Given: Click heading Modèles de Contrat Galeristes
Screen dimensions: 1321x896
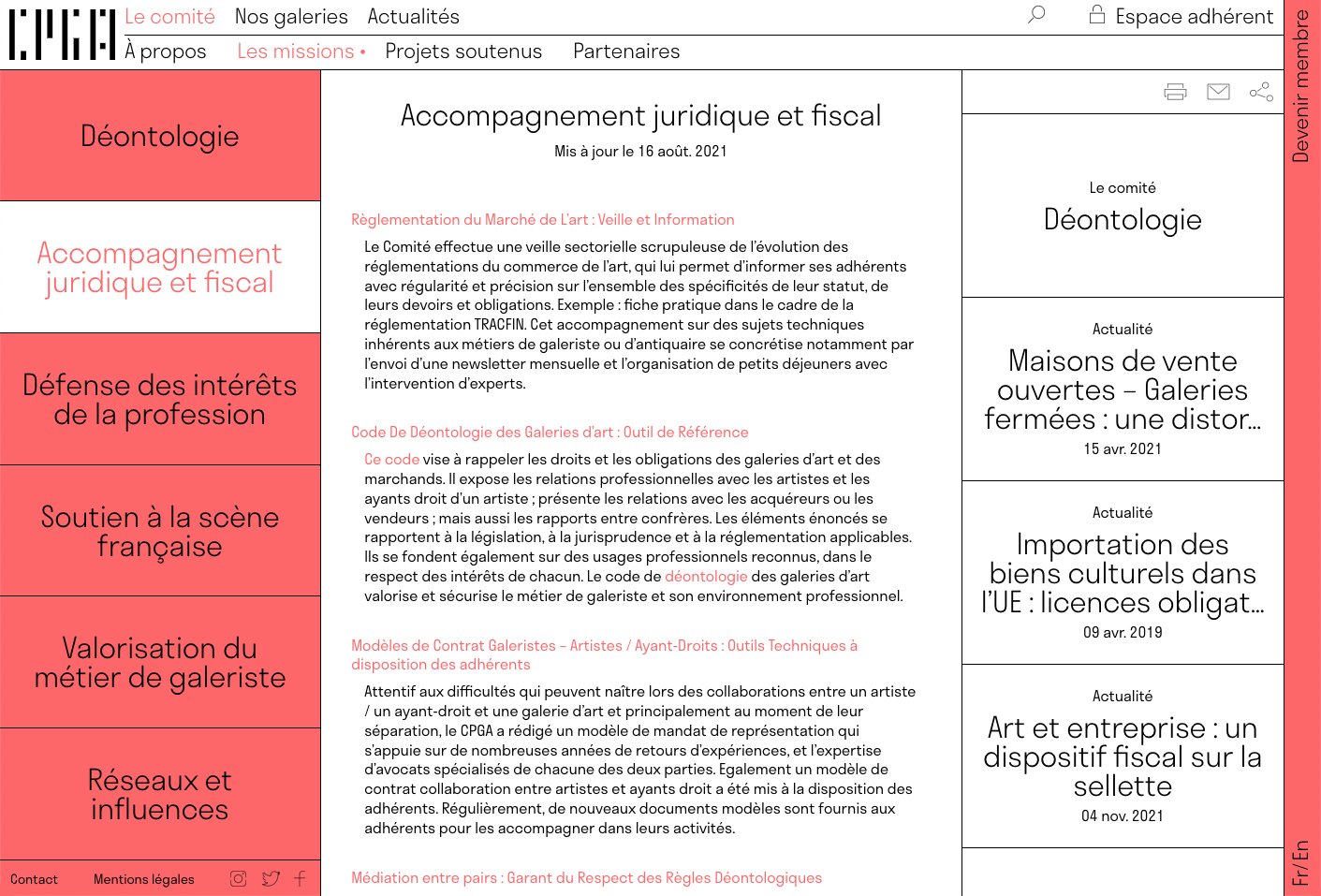Looking at the screenshot, I should tap(604, 655).
